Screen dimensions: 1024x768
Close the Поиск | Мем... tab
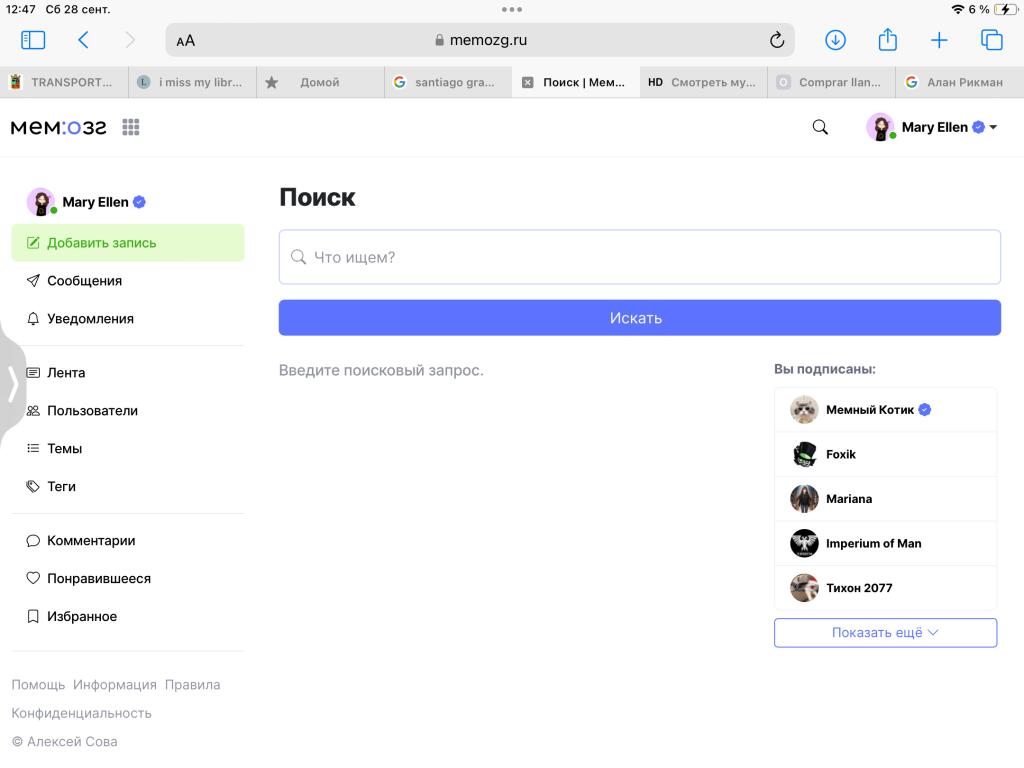528,82
